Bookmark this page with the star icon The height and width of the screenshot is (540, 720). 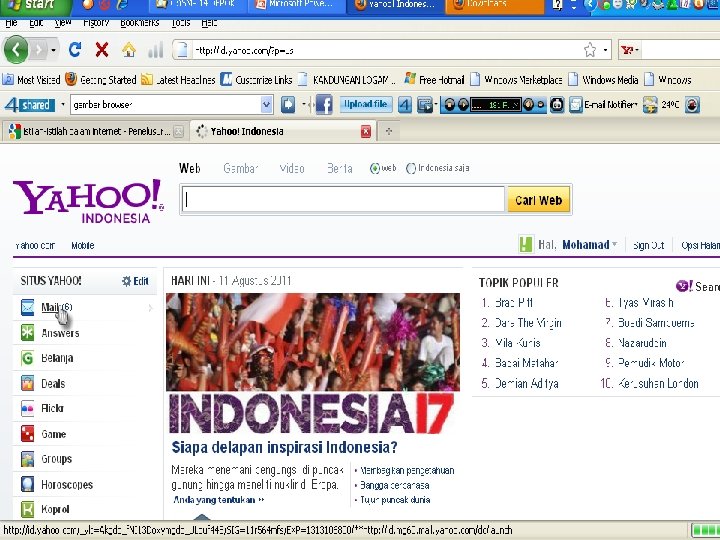pos(590,50)
